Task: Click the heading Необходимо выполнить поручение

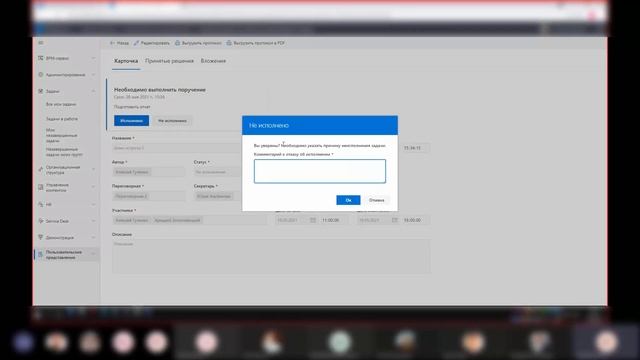Action: 160,89
